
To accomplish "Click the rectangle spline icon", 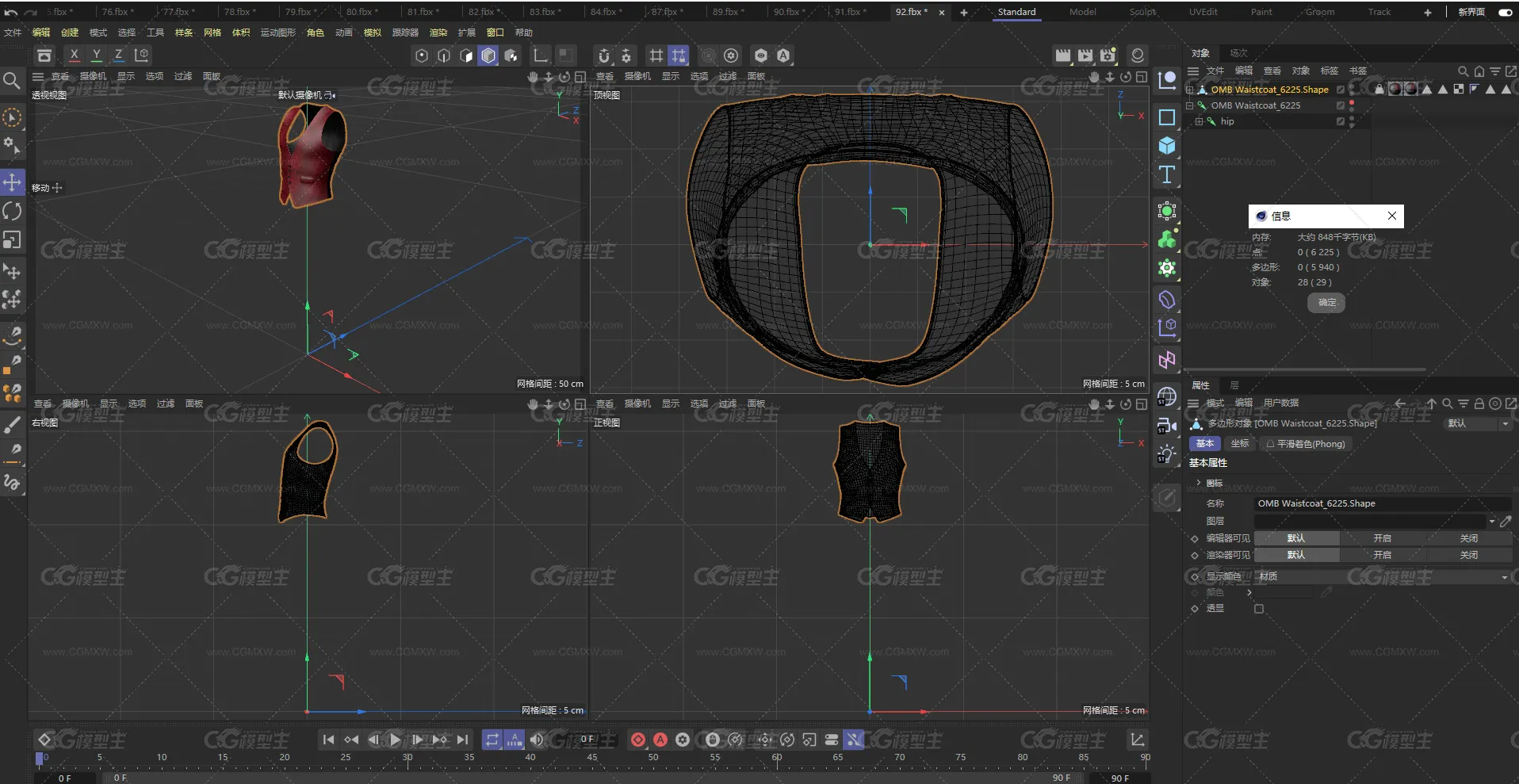I will tap(1167, 117).
